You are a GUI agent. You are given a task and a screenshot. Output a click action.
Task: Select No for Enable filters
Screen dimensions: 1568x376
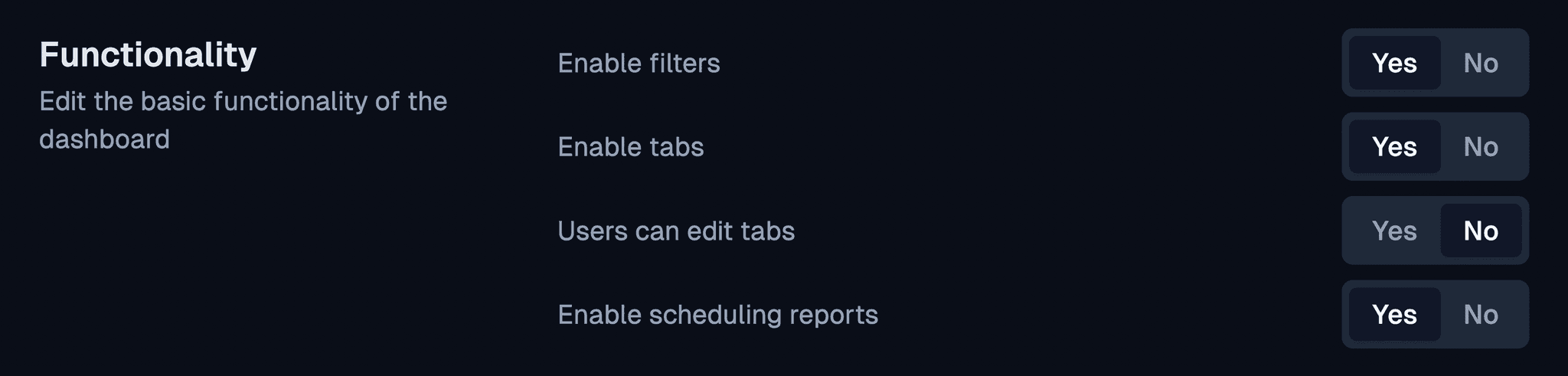(x=1481, y=63)
